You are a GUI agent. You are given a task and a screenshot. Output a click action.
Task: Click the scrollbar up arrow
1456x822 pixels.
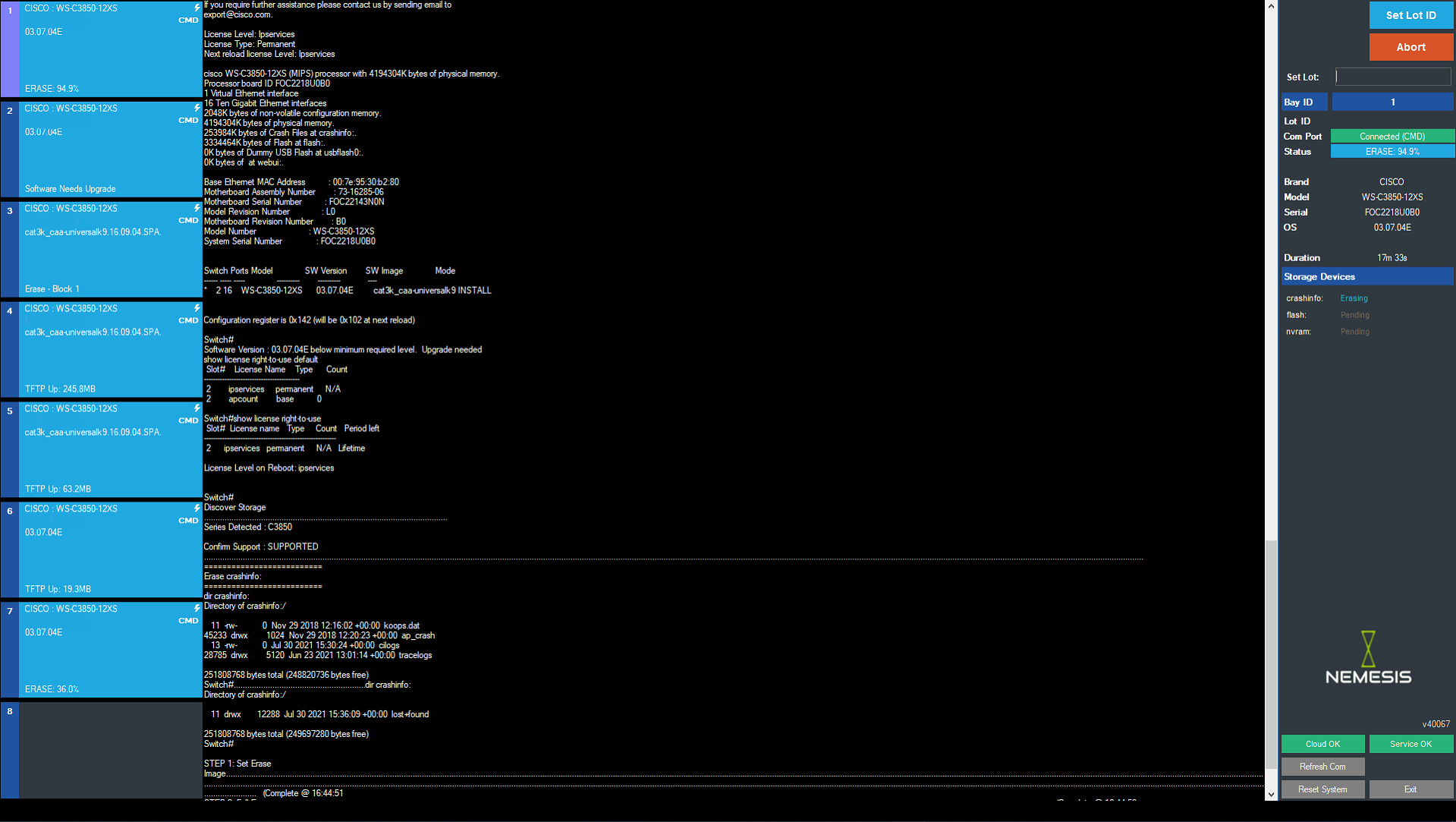tap(1271, 5)
